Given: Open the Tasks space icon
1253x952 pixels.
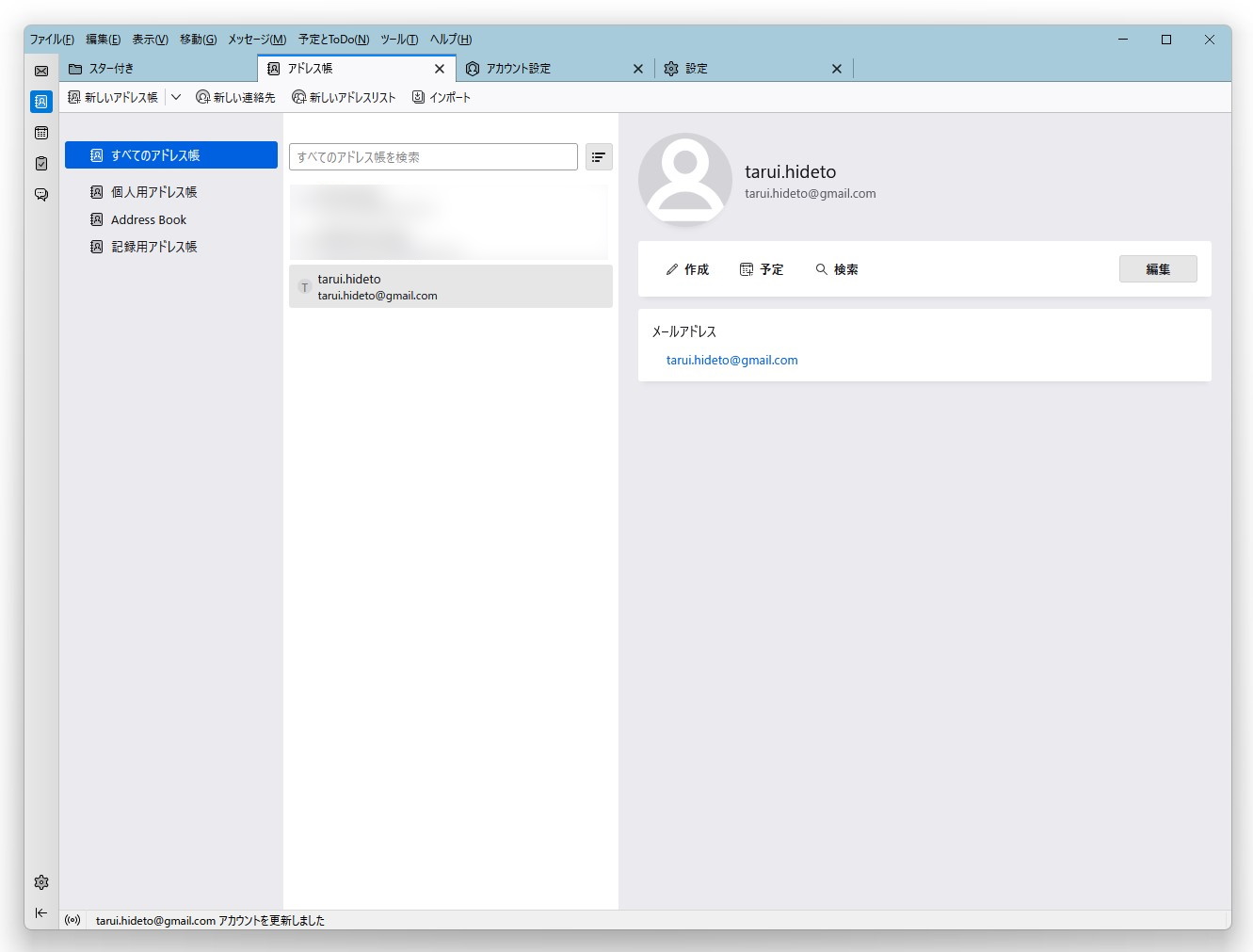Looking at the screenshot, I should [x=41, y=164].
